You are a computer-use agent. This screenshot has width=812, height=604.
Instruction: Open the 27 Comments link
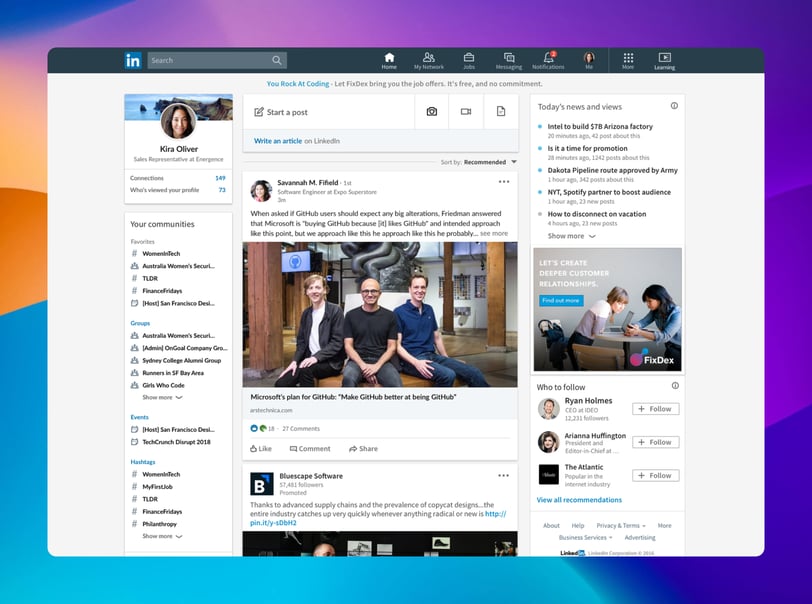(x=301, y=428)
